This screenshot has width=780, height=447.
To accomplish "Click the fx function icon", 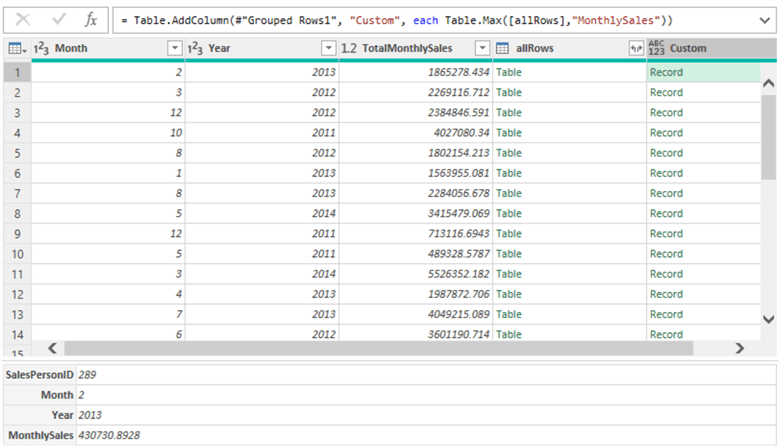I will click(90, 19).
